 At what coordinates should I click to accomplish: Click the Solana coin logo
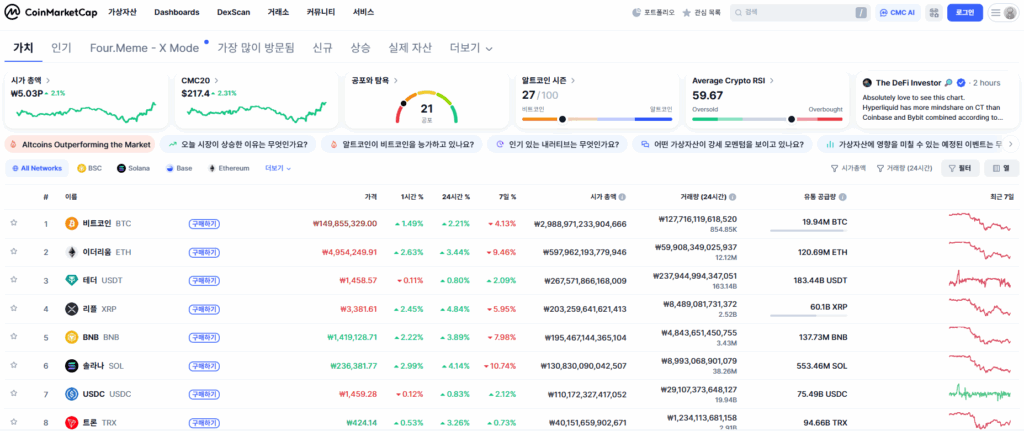coord(71,366)
